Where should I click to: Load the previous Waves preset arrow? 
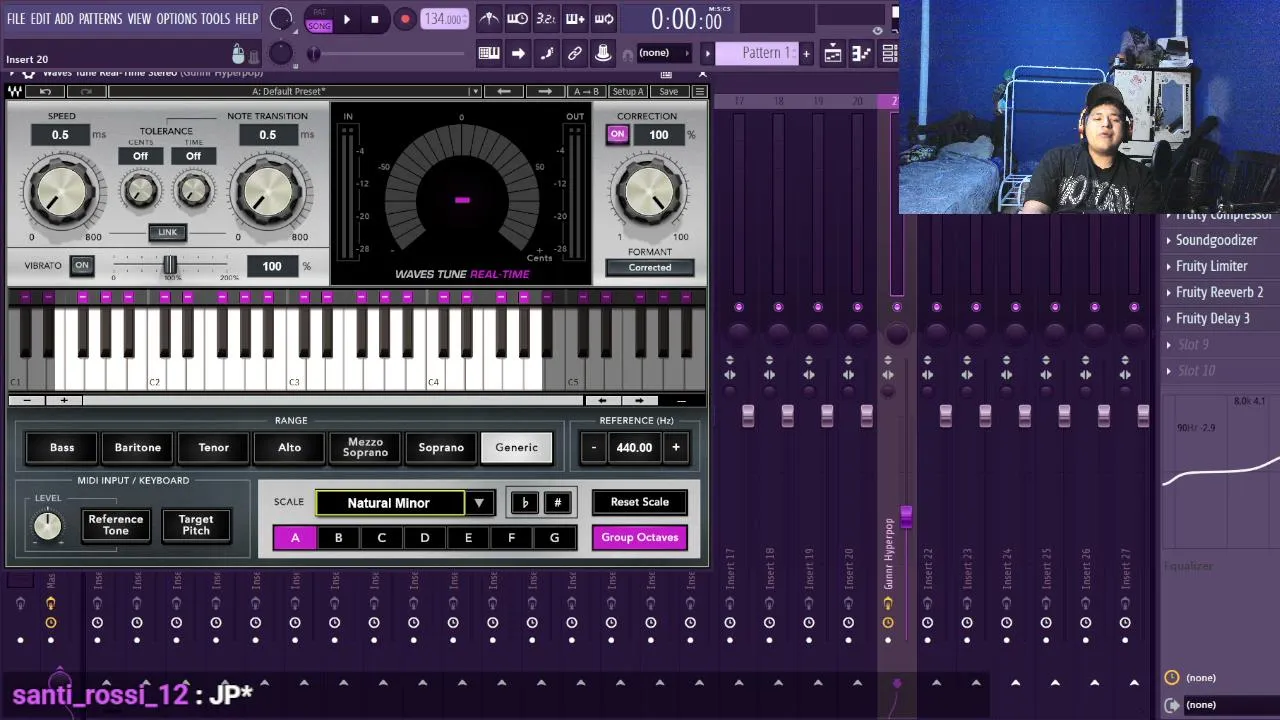point(504,91)
